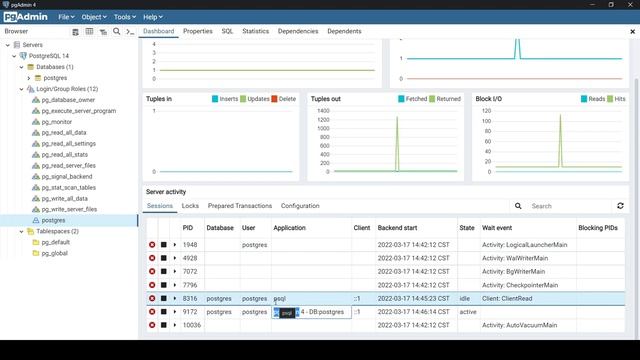The image size is (640, 360).
Task: Cancel active query for PID 8316
Action: tap(164, 298)
